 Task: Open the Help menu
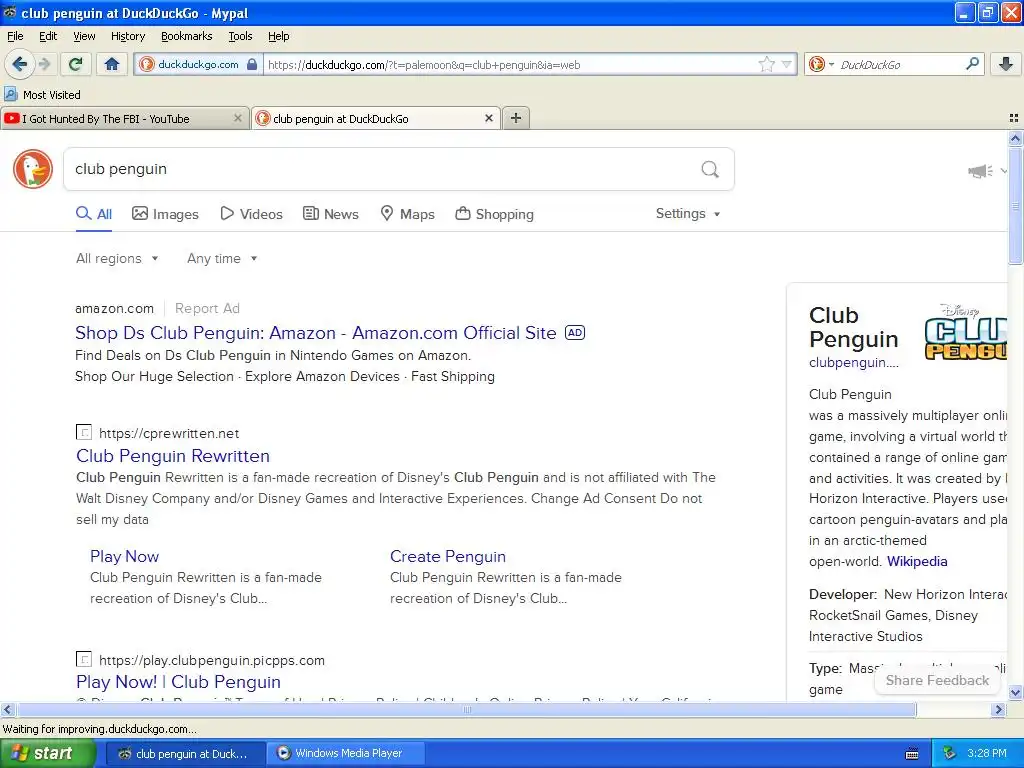278,36
